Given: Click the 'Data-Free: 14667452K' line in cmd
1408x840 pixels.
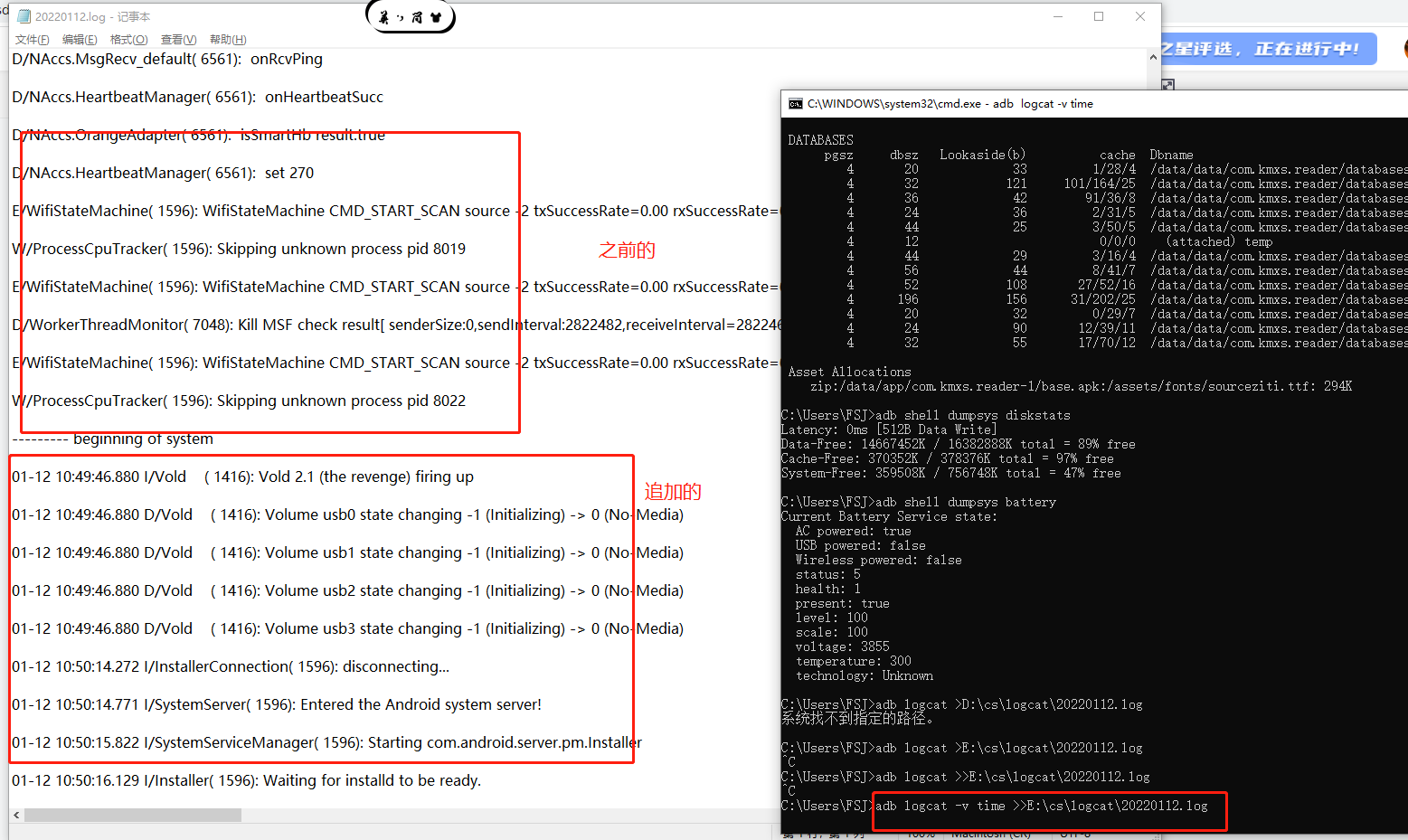Looking at the screenshot, I should click(x=958, y=444).
